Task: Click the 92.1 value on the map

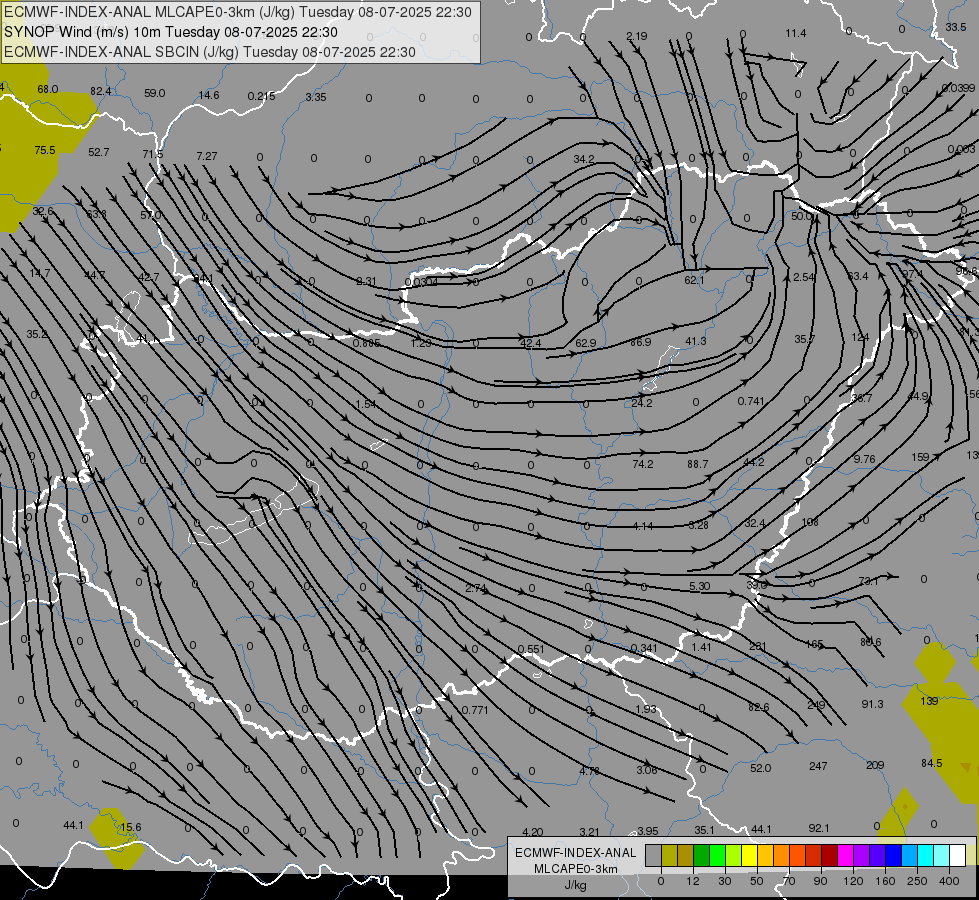Action: [x=819, y=828]
